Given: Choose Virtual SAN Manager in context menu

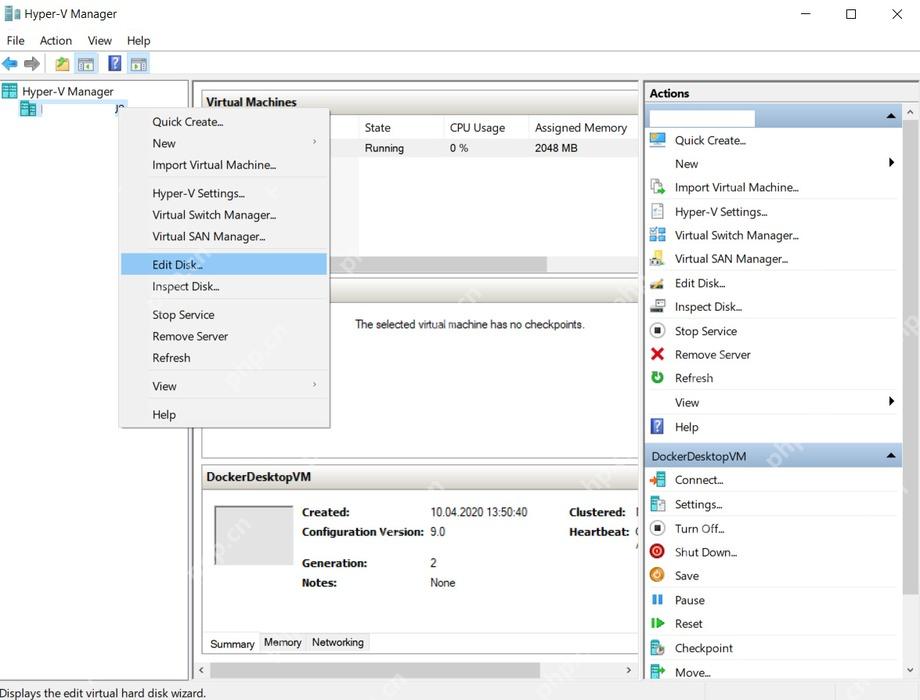Looking at the screenshot, I should [x=224, y=236].
